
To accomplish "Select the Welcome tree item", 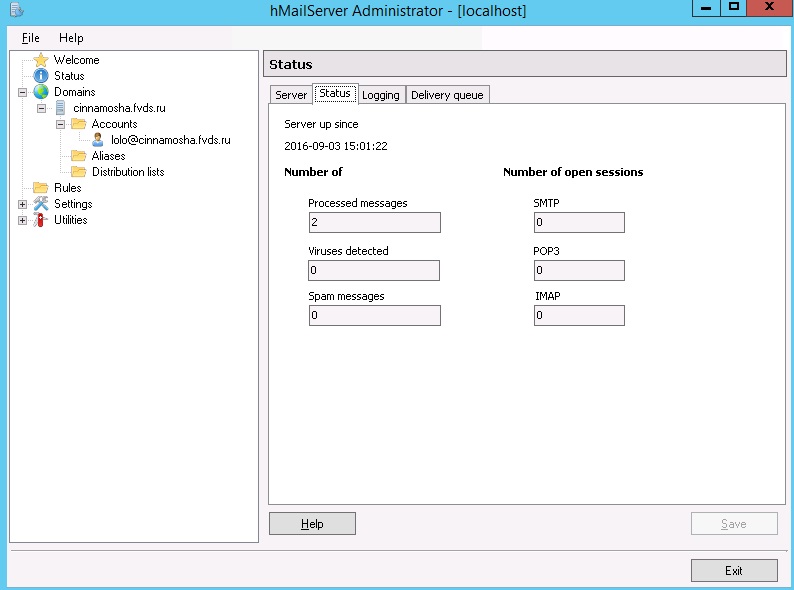I will point(76,60).
